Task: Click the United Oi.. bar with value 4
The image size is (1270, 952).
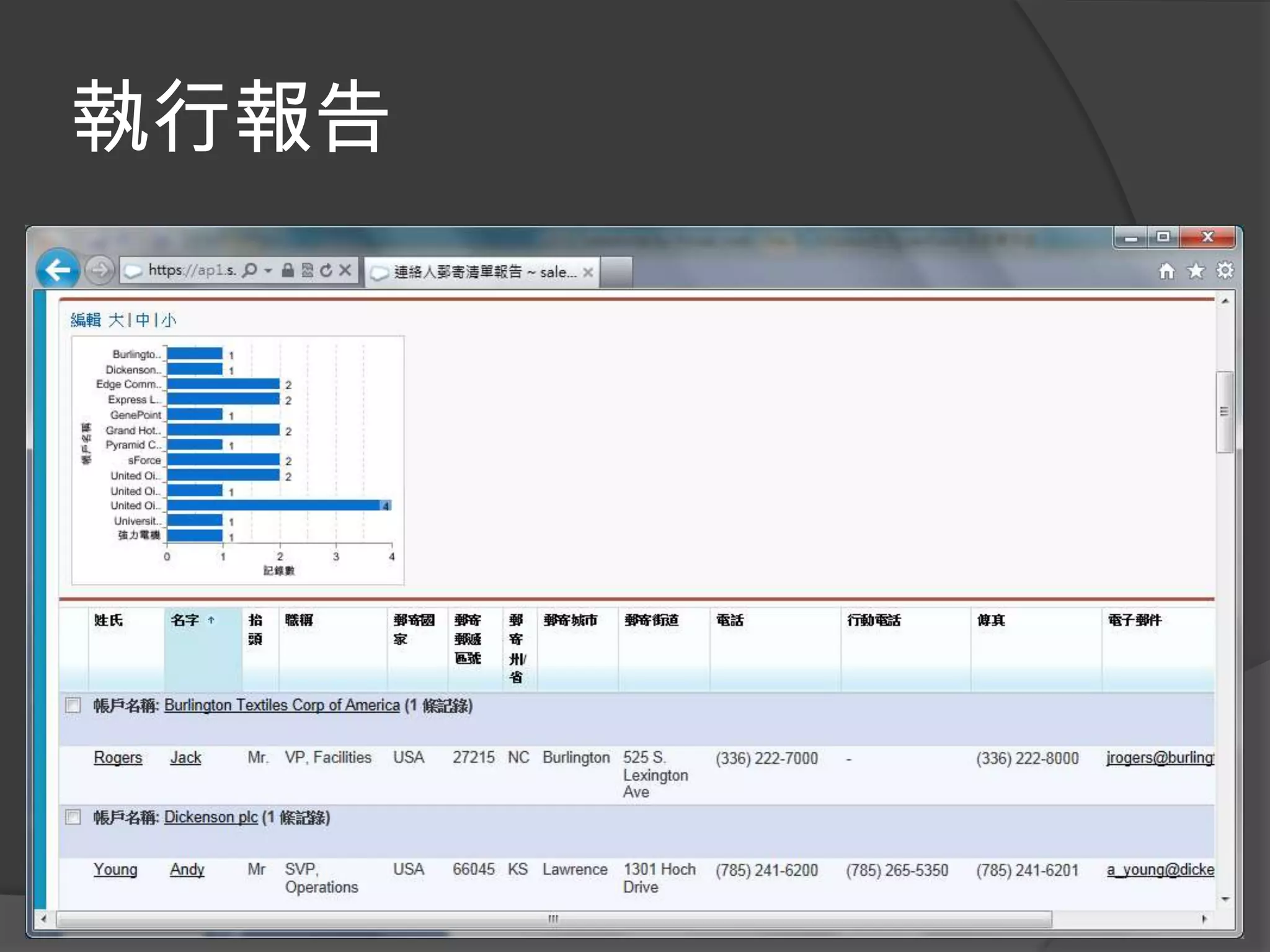Action: click(x=279, y=506)
